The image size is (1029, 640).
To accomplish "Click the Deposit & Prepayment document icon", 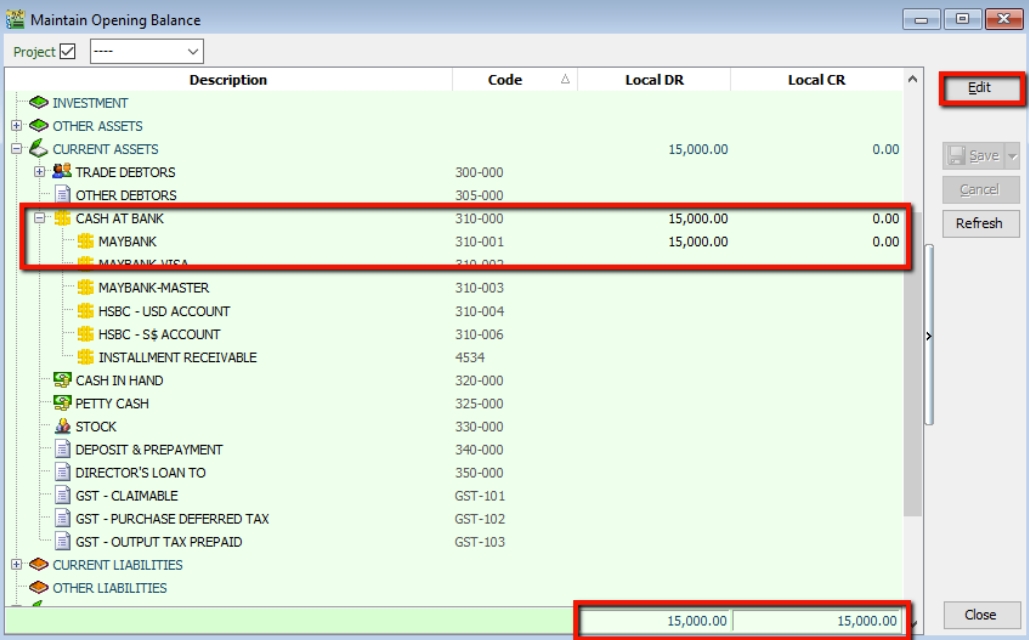I will click(62, 449).
